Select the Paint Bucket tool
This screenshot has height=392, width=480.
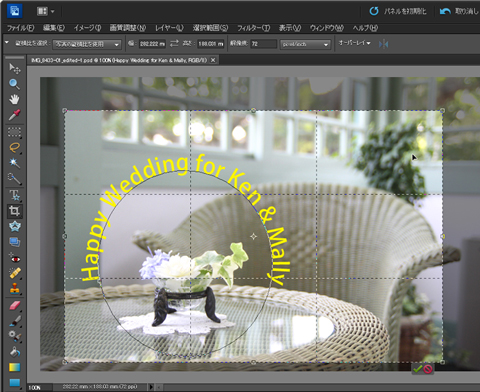tap(14, 351)
